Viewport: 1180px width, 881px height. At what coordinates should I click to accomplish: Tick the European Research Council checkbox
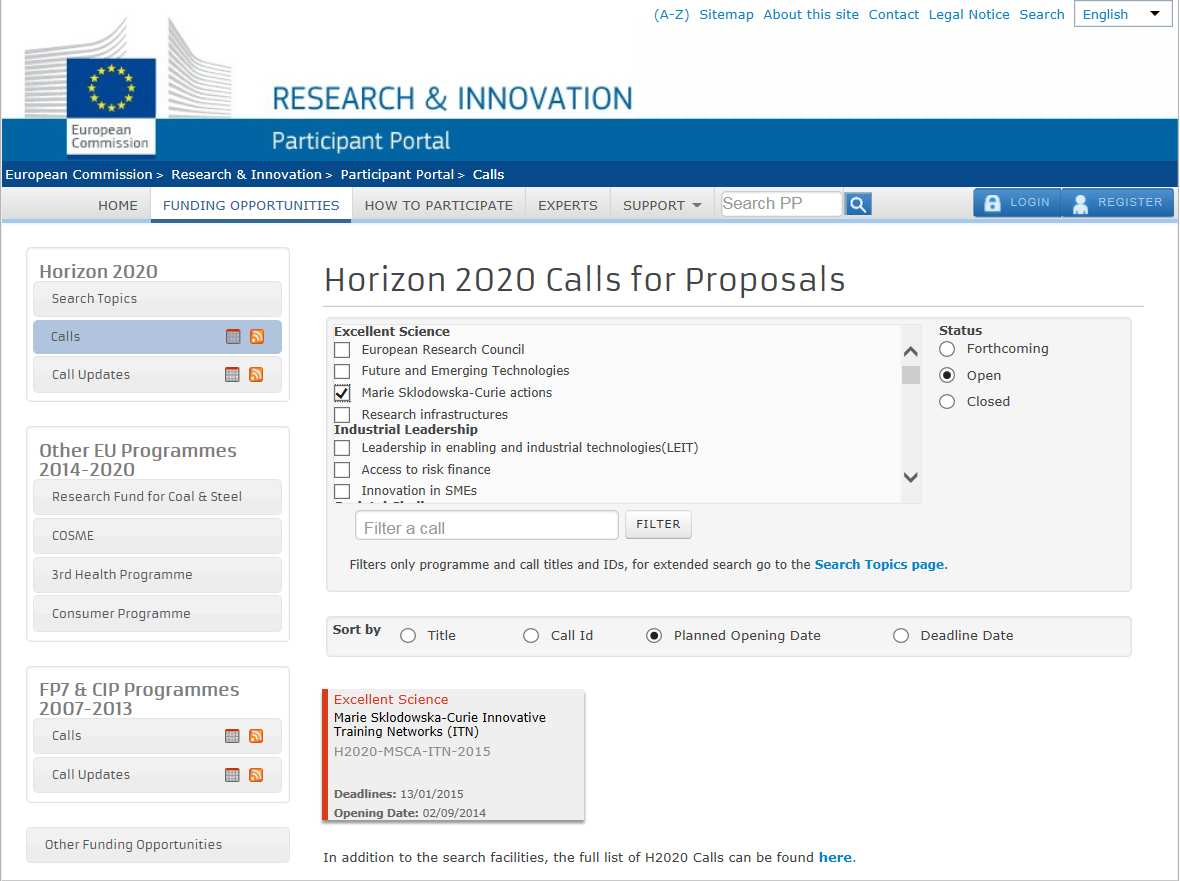pyautogui.click(x=342, y=350)
